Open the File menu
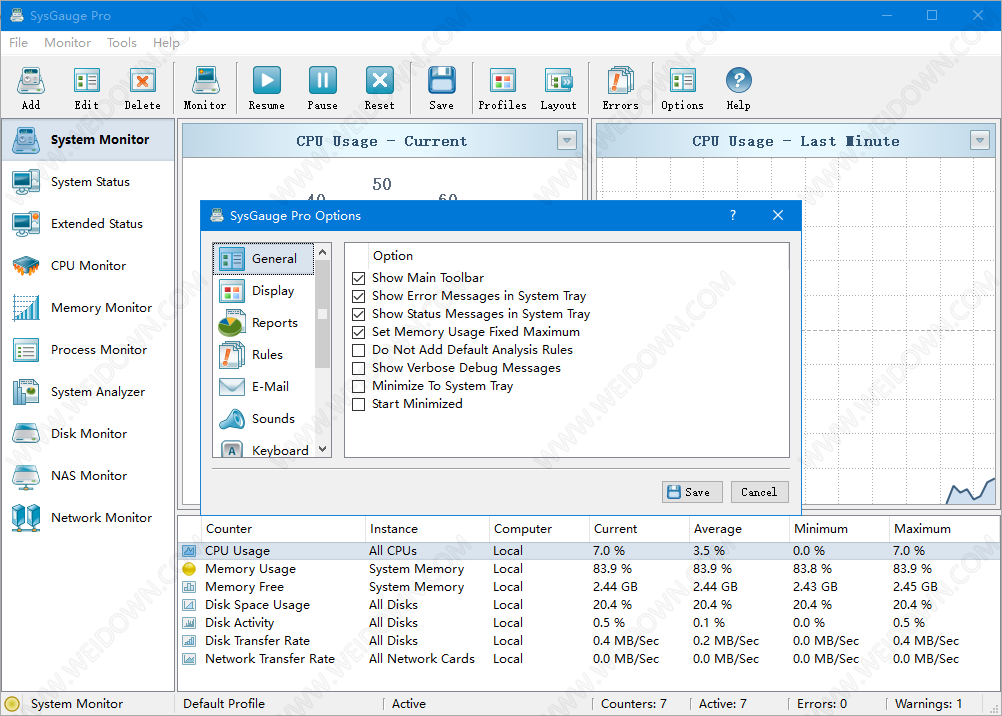Screen dimensions: 1002x716 coord(19,43)
